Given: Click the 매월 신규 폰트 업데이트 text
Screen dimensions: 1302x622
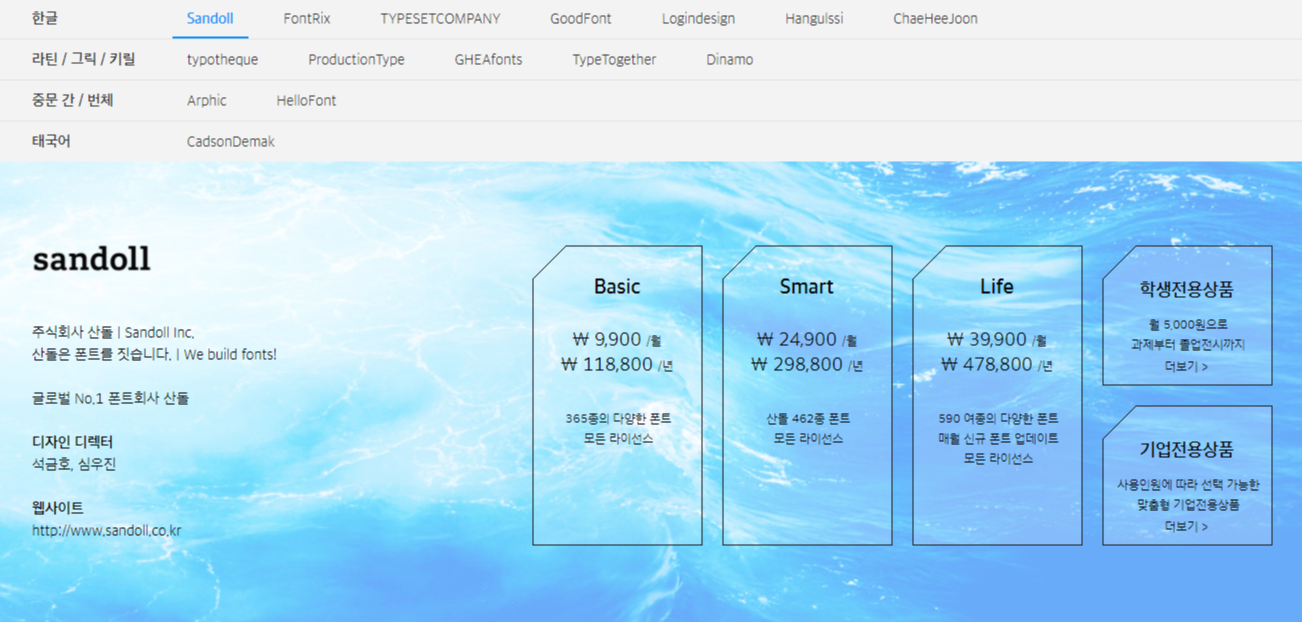Looking at the screenshot, I should pos(998,439).
